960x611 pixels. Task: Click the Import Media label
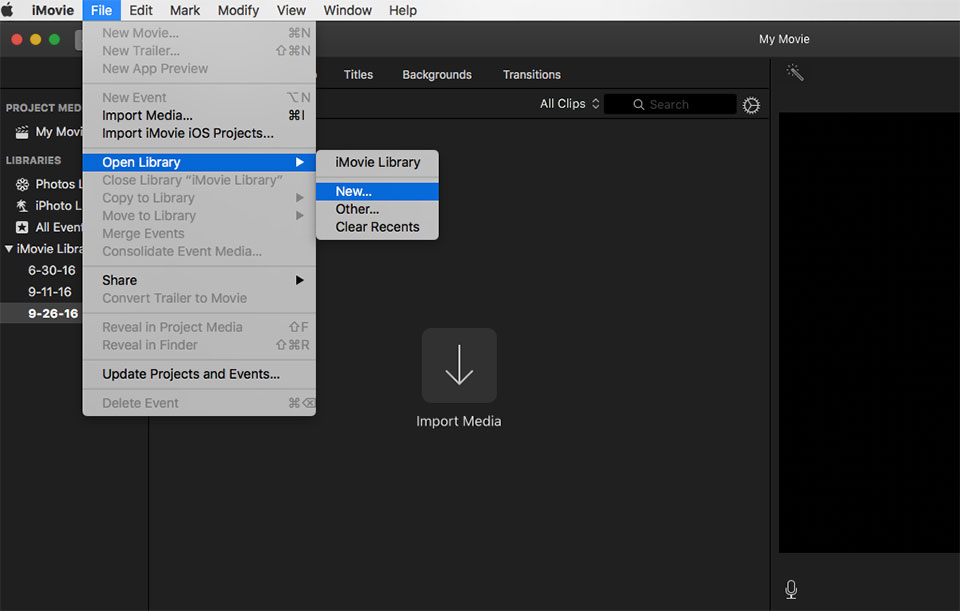[x=459, y=421]
